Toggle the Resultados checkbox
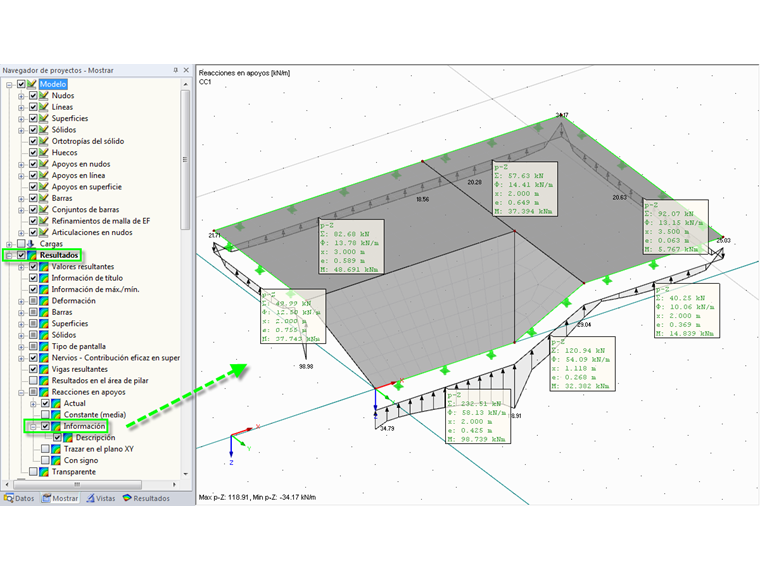The width and height of the screenshot is (760, 570). pyautogui.click(x=21, y=255)
